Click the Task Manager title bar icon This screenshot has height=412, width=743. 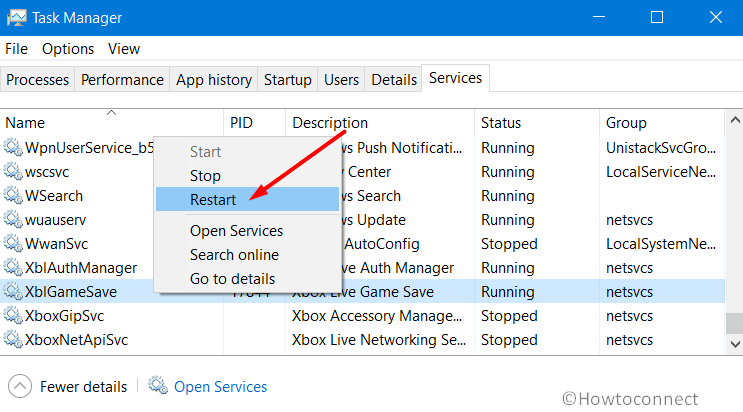click(x=17, y=18)
